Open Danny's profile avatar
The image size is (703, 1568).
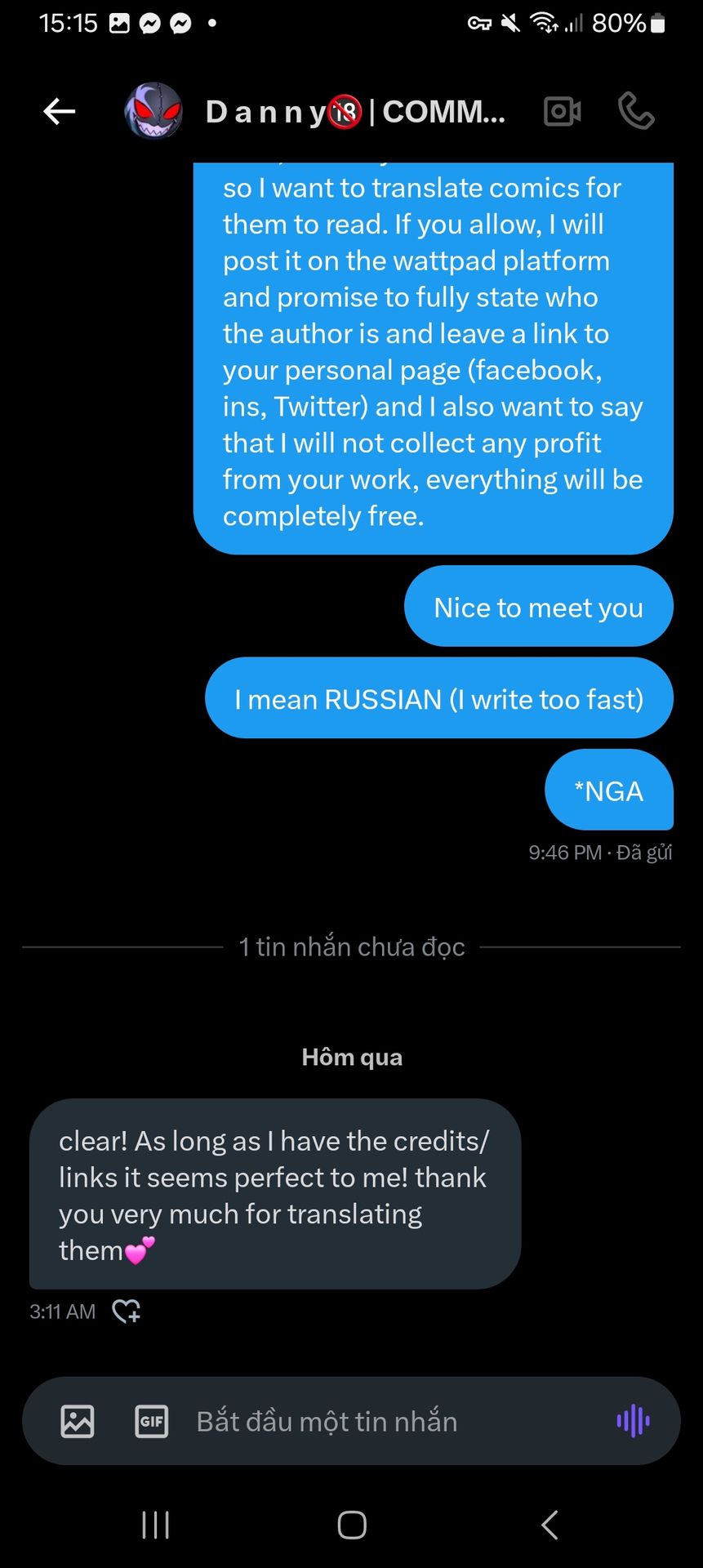pos(153,111)
